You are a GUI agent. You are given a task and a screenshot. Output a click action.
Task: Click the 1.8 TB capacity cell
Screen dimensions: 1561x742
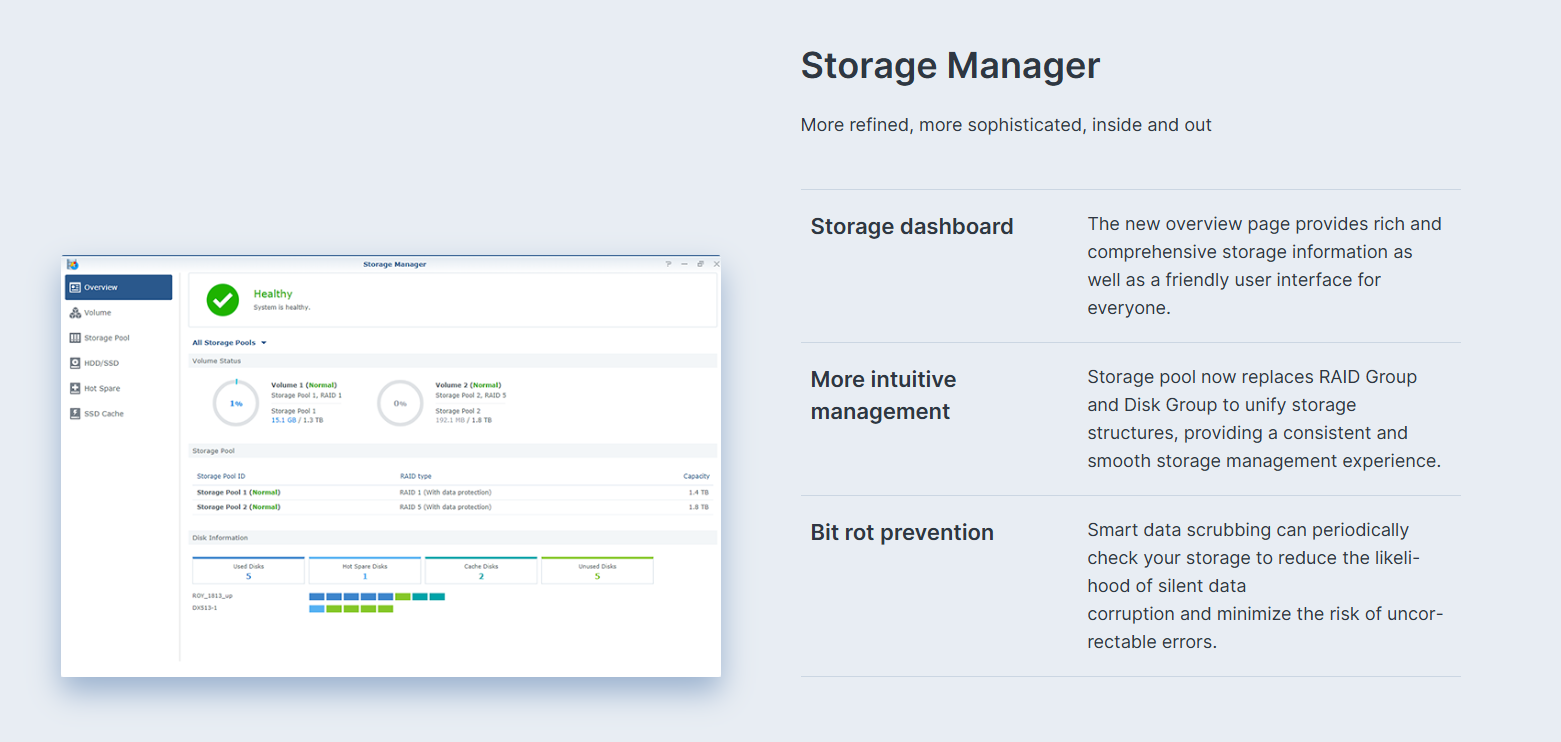click(x=699, y=507)
